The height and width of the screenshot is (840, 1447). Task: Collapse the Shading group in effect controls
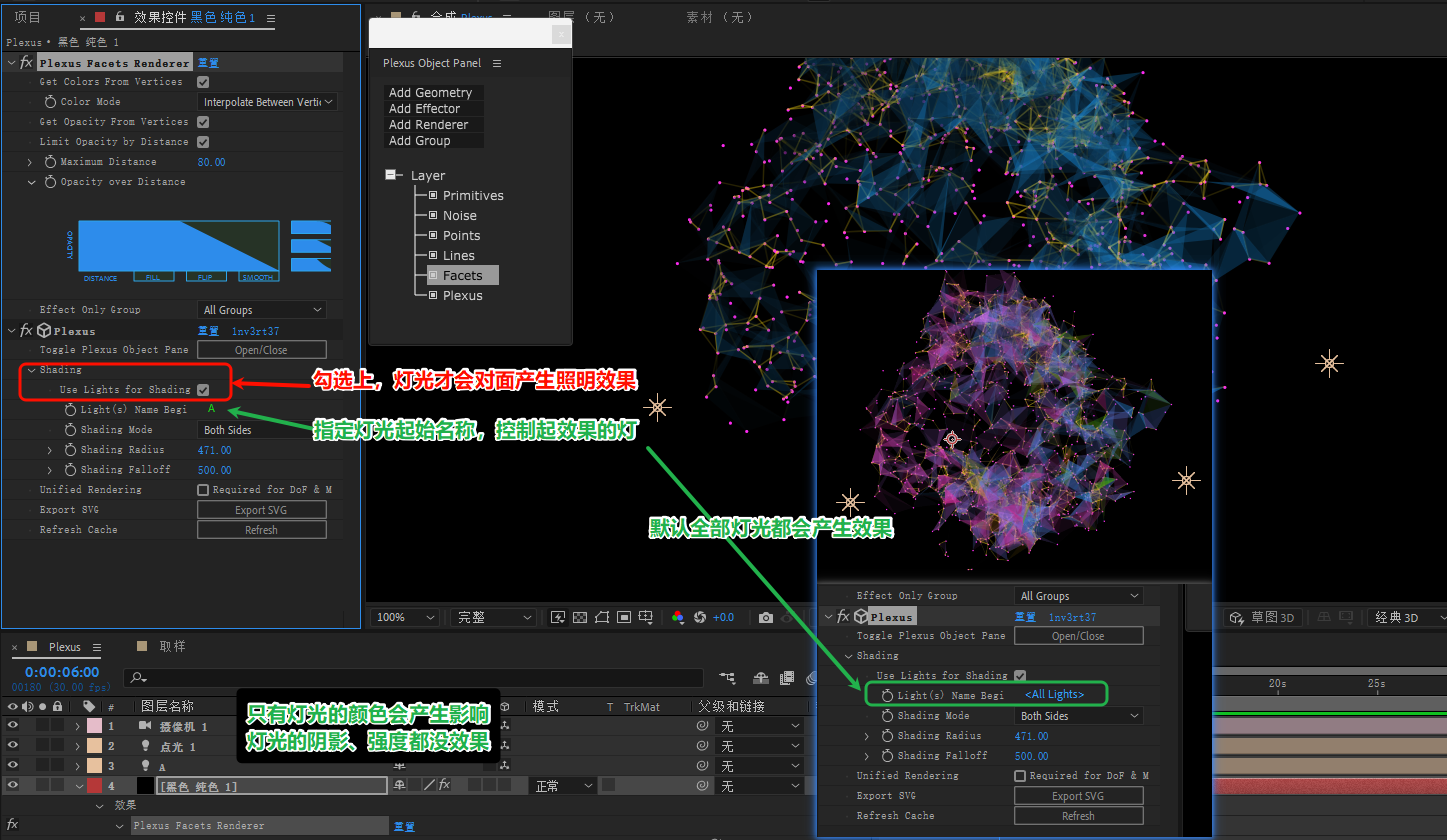pos(31,370)
